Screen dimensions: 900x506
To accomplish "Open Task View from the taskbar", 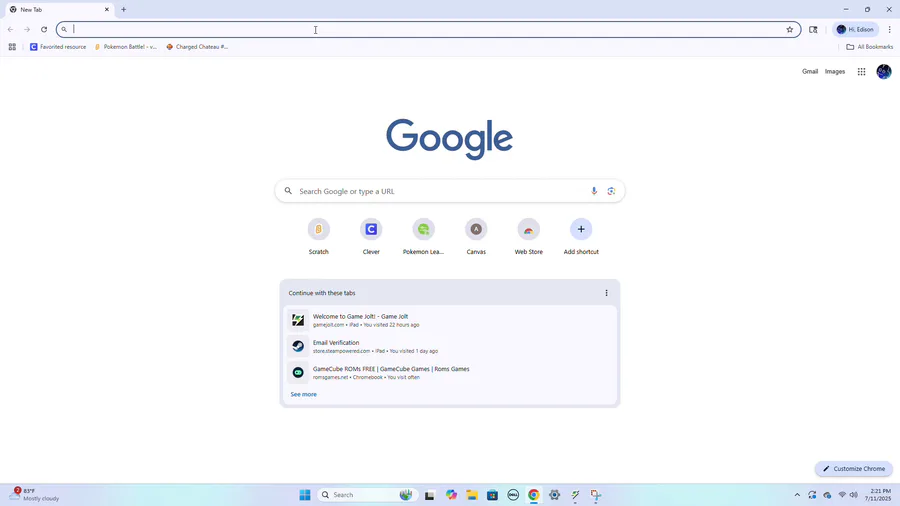I will (429, 495).
